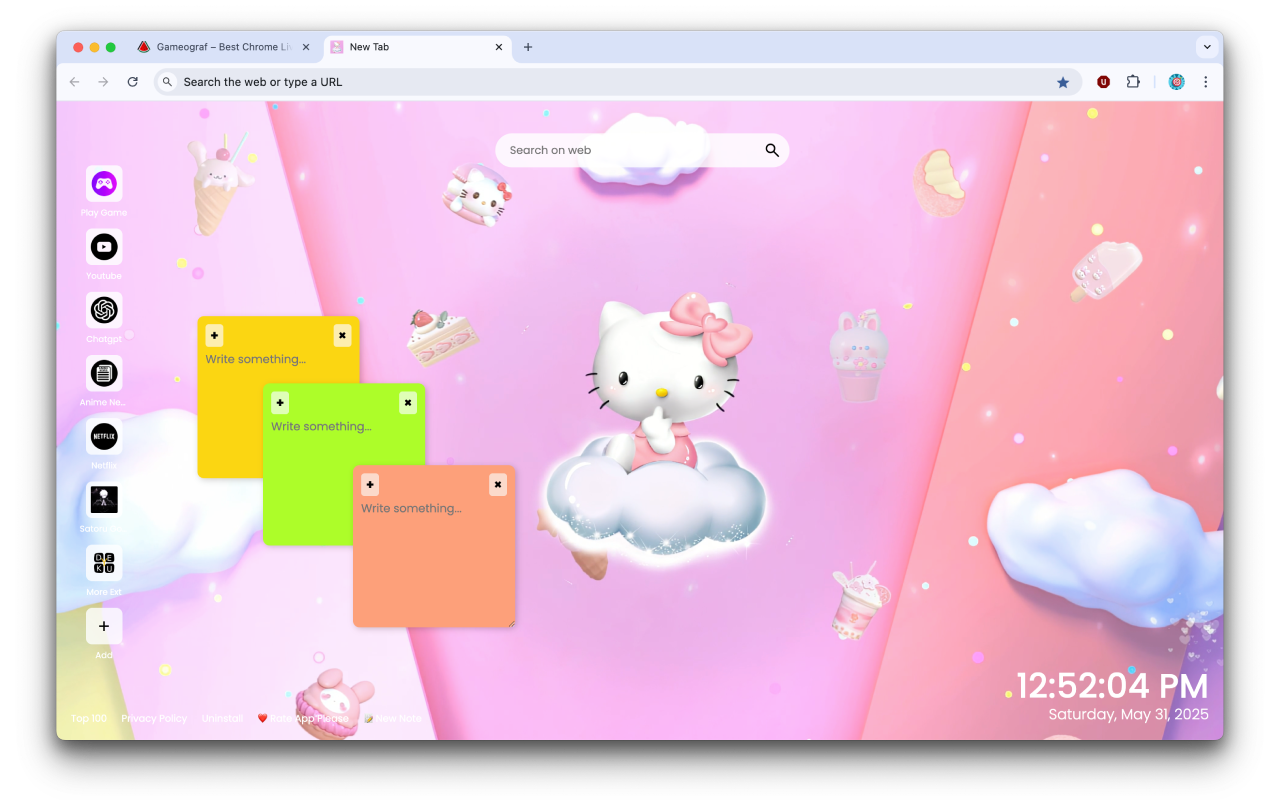
Task: Bookmark this page with the star icon
Action: 1063,81
